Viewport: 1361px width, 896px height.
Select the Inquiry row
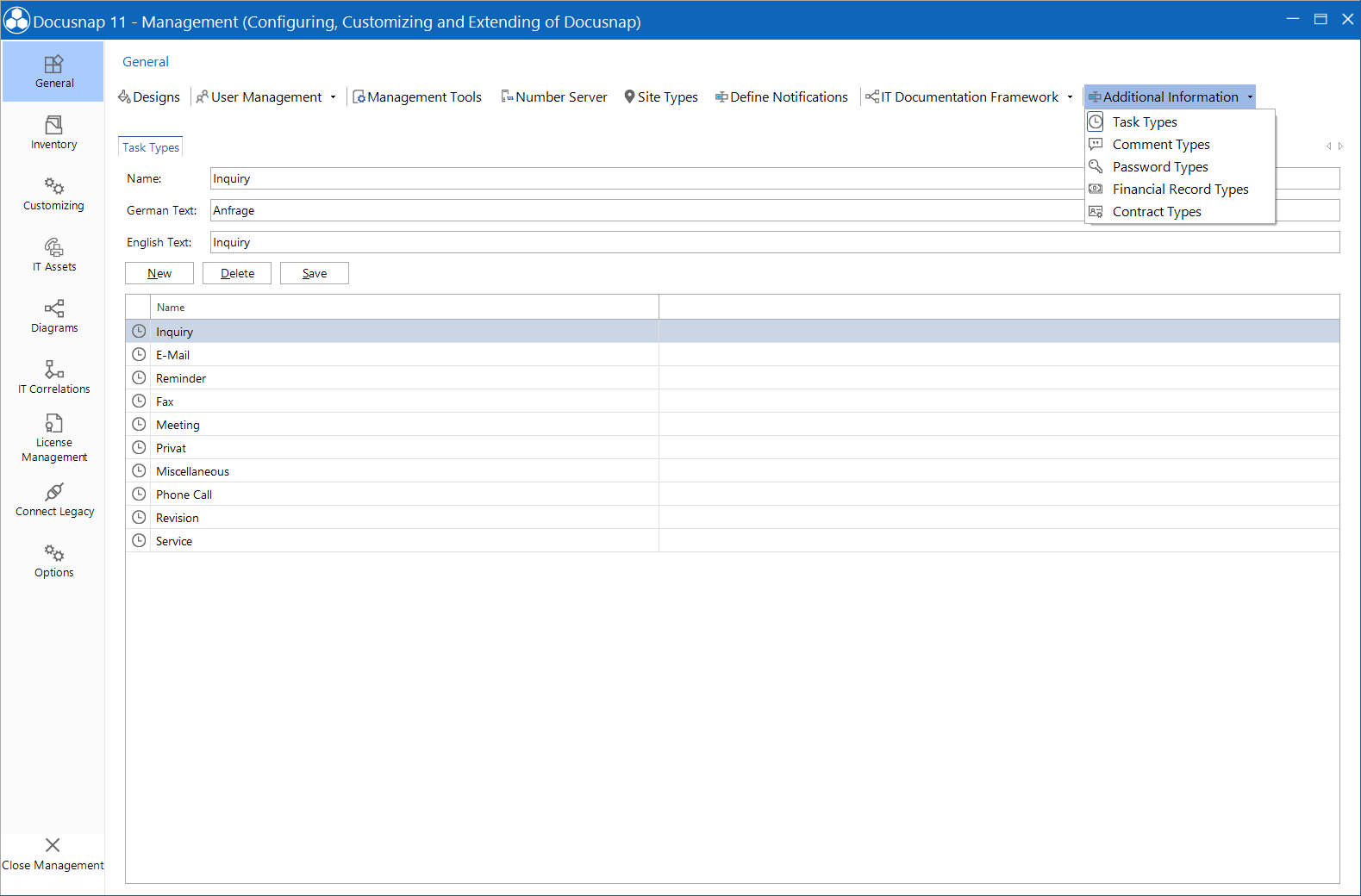click(733, 332)
